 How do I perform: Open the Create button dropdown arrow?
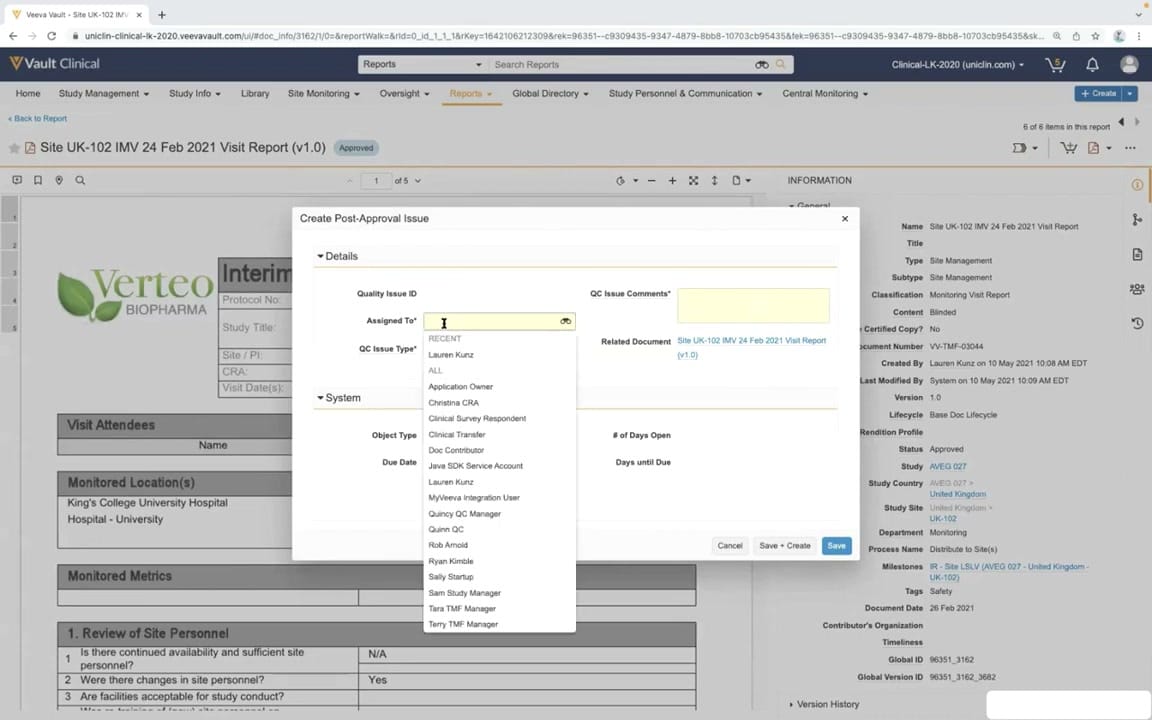point(1130,93)
